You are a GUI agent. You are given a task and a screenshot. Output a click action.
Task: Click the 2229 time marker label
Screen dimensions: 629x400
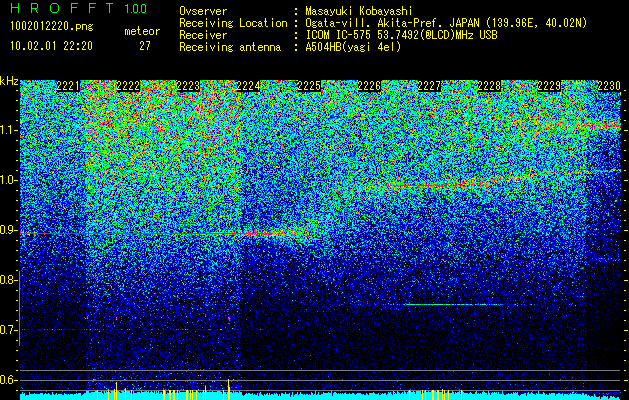(549, 86)
